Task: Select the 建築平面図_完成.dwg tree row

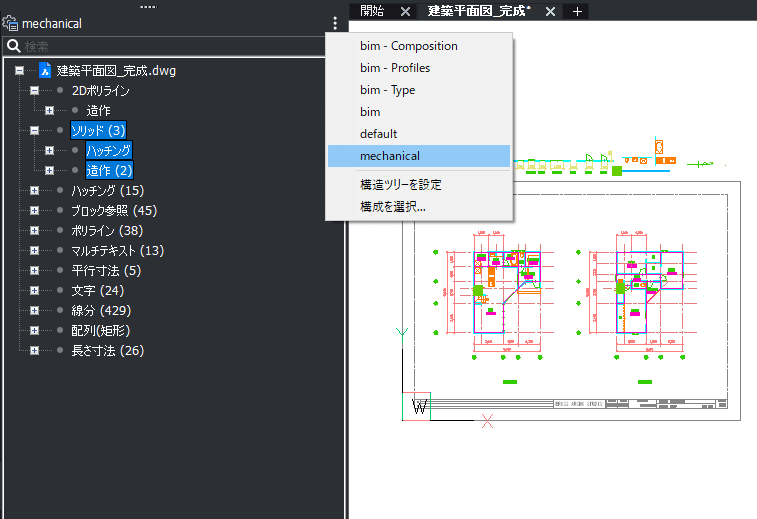Action: click(116, 70)
